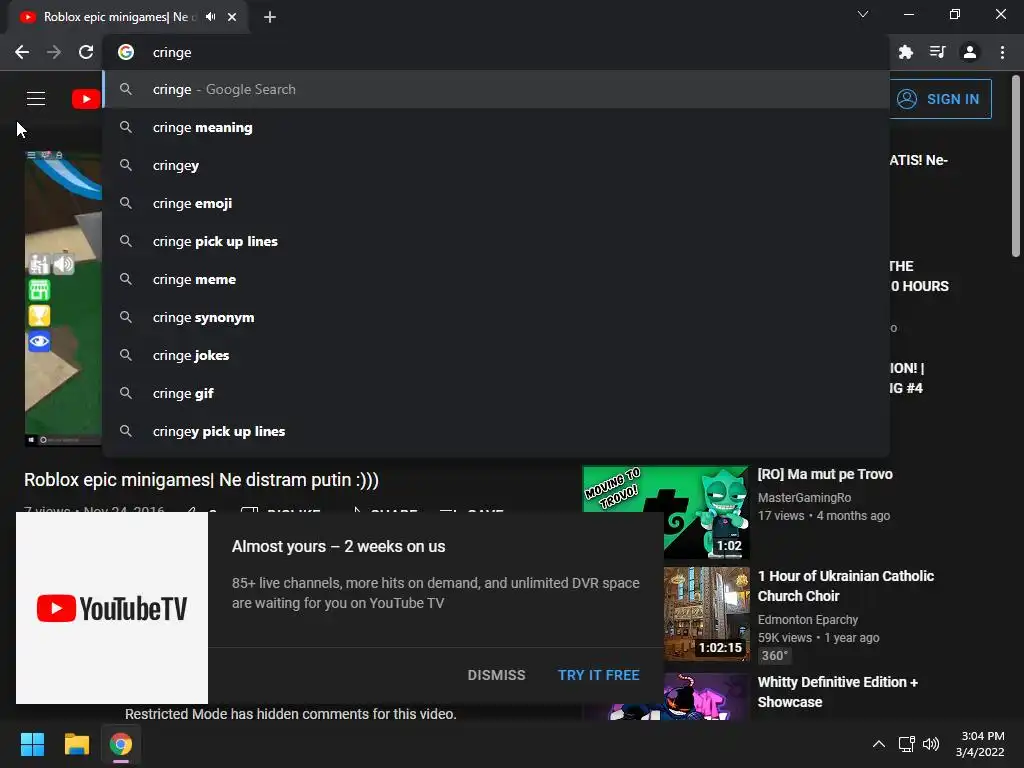
Task: Mute tab via the speaker icon on tab
Action: coord(210,17)
